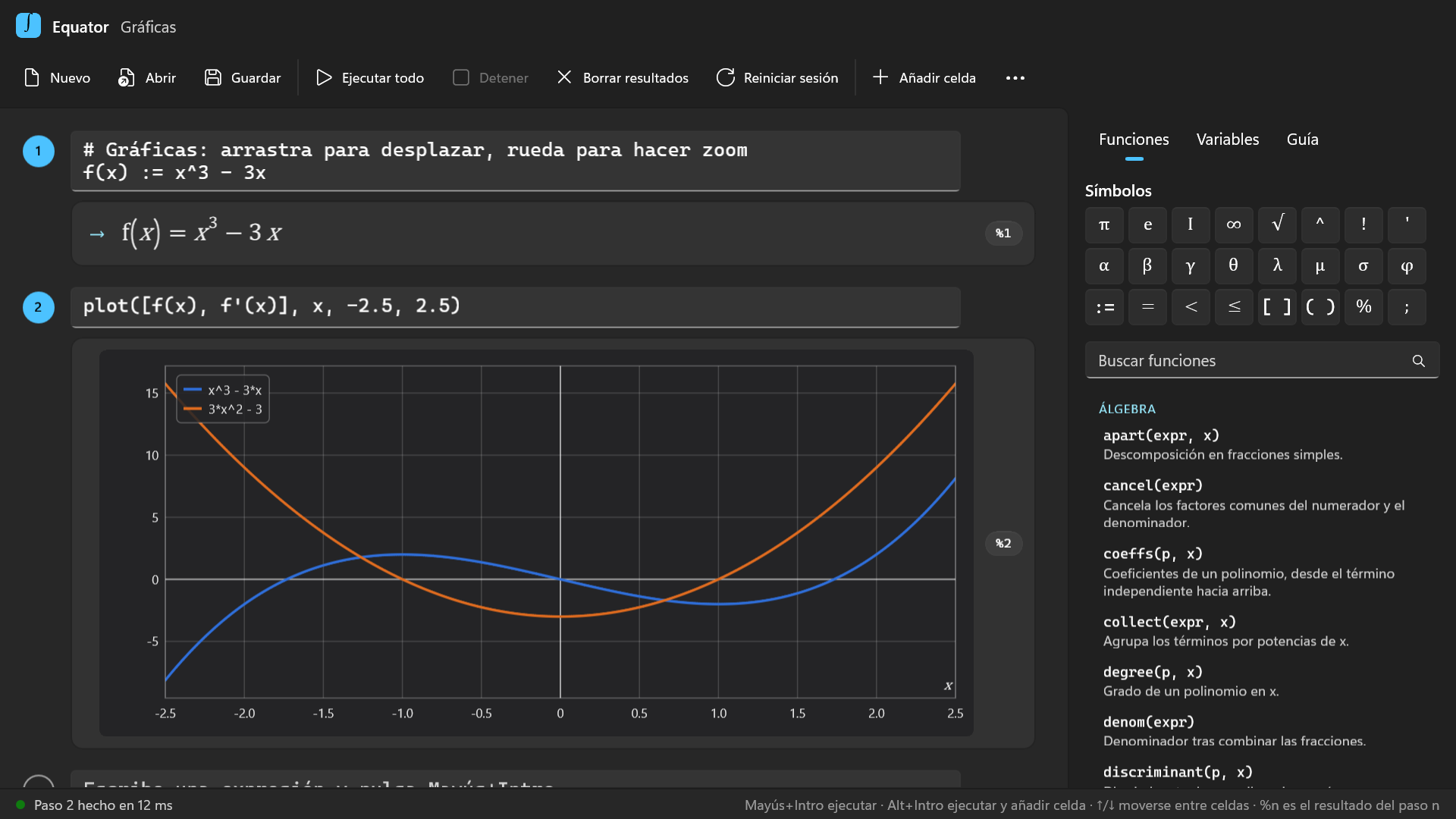Click the %1 result reference badge

pyautogui.click(x=1003, y=233)
